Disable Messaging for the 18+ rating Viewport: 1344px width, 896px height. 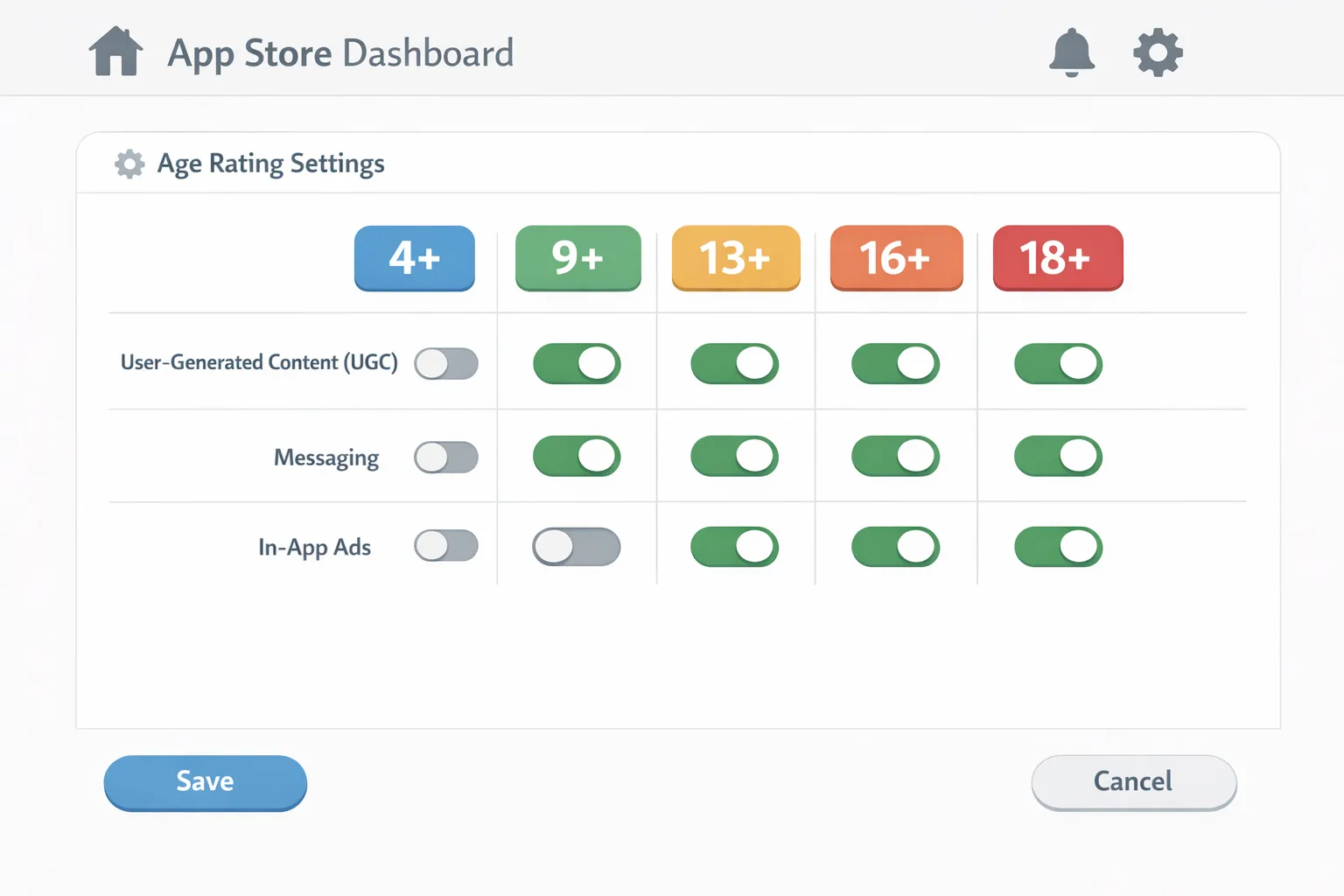tap(1057, 456)
